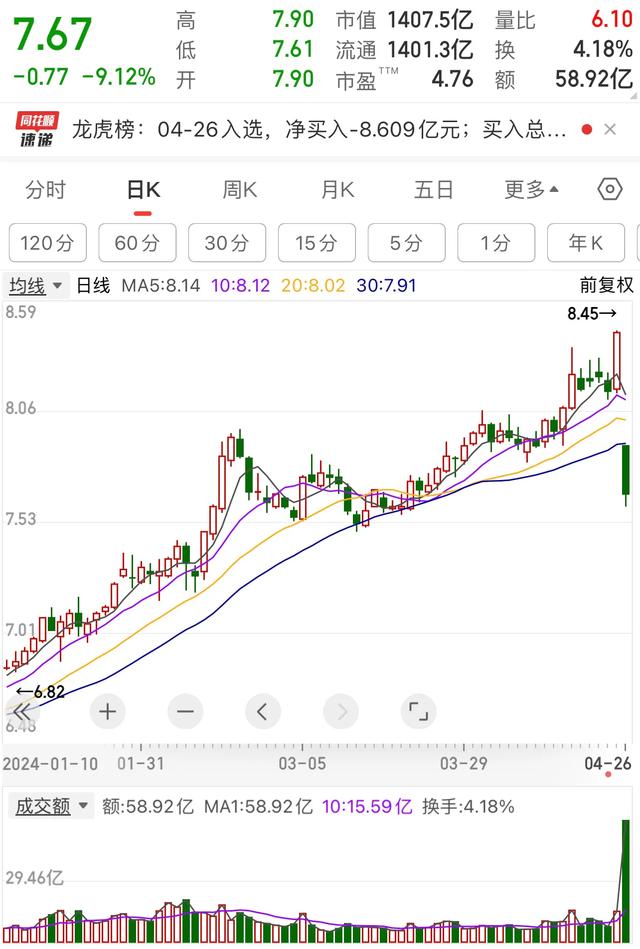Open the hexagon chart settings icon
This screenshot has height=949, width=640.
[609, 190]
